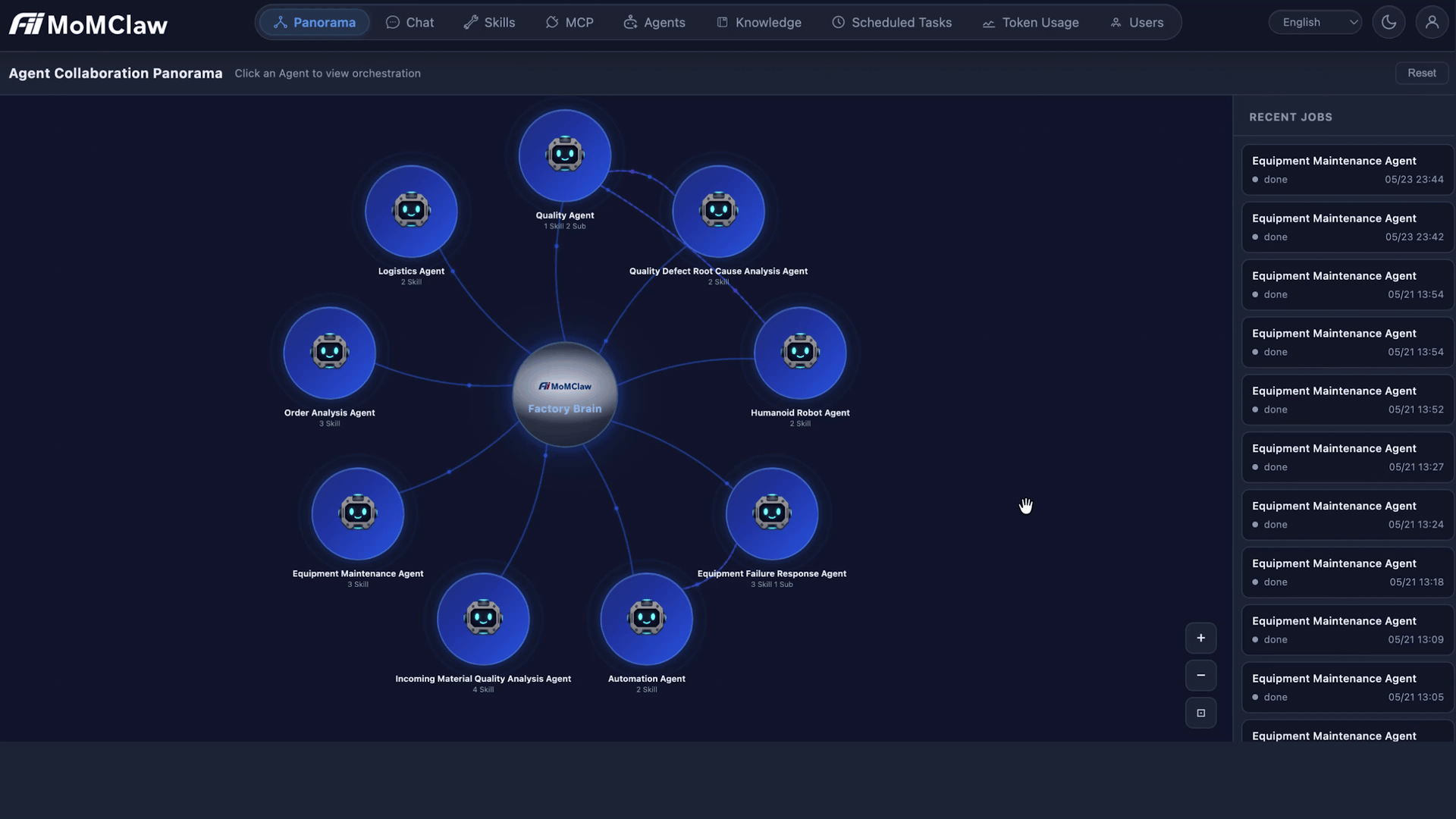Screen dimensions: 1456x819
Task: Click the MoMClaw logo
Action: [88, 24]
